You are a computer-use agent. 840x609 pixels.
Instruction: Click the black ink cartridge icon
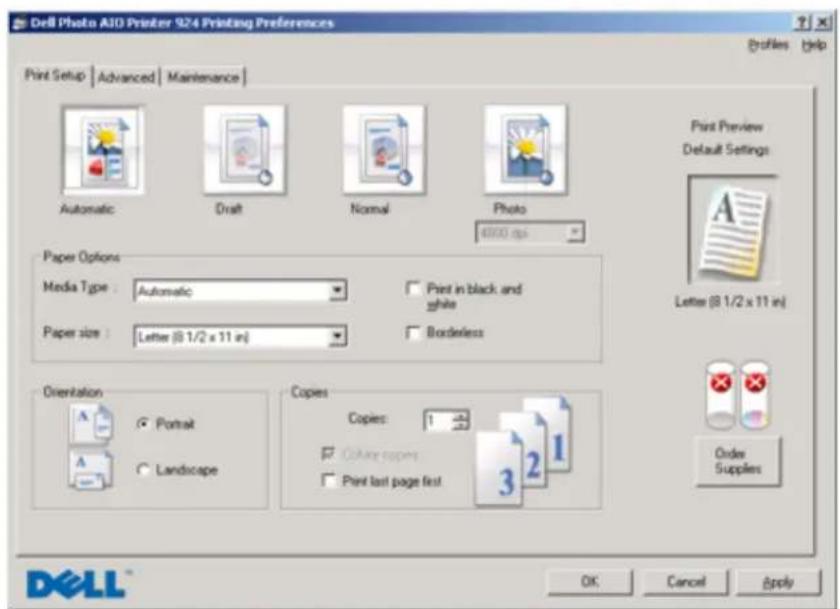[x=721, y=395]
